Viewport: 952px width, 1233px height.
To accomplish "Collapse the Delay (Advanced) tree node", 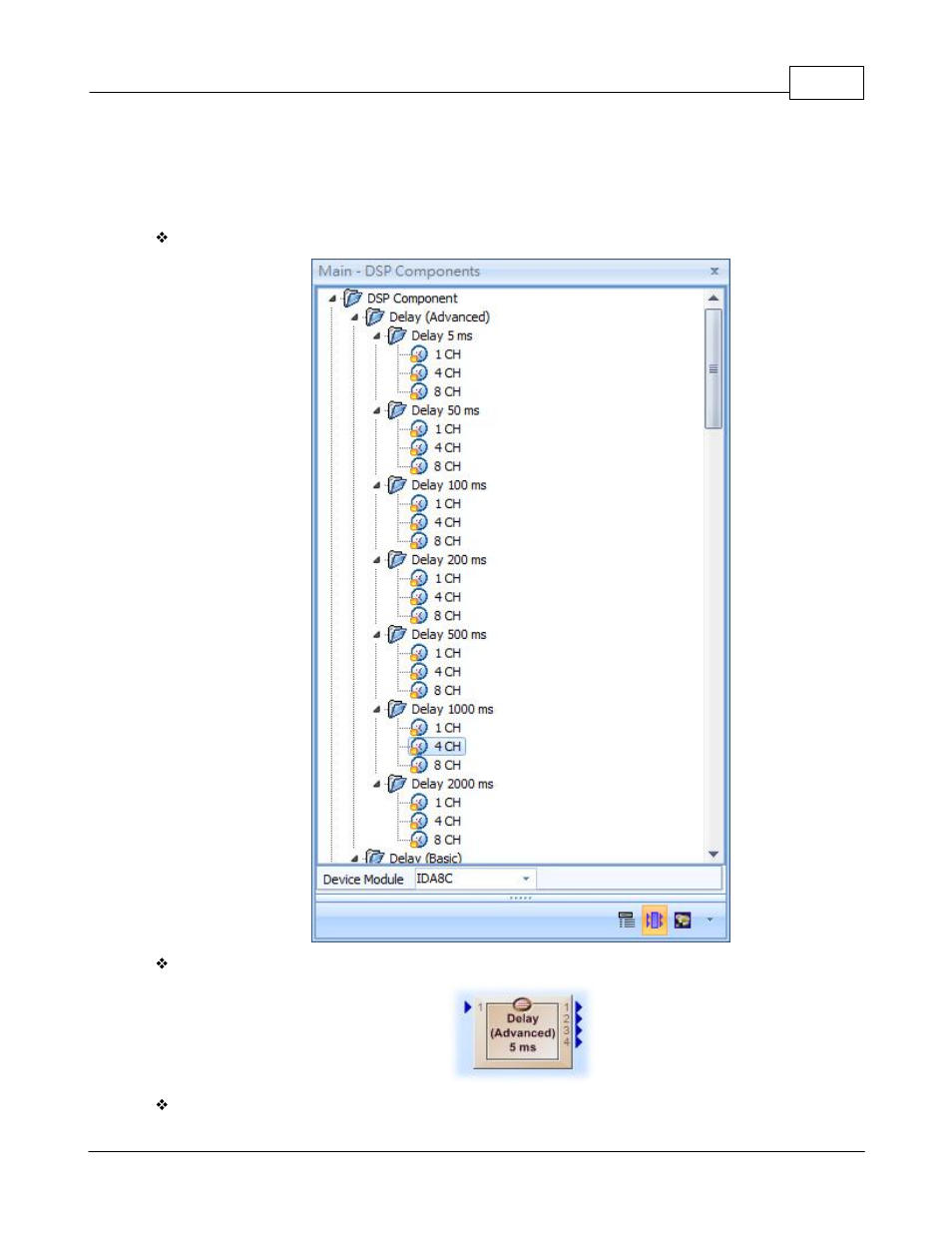I will 354,317.
